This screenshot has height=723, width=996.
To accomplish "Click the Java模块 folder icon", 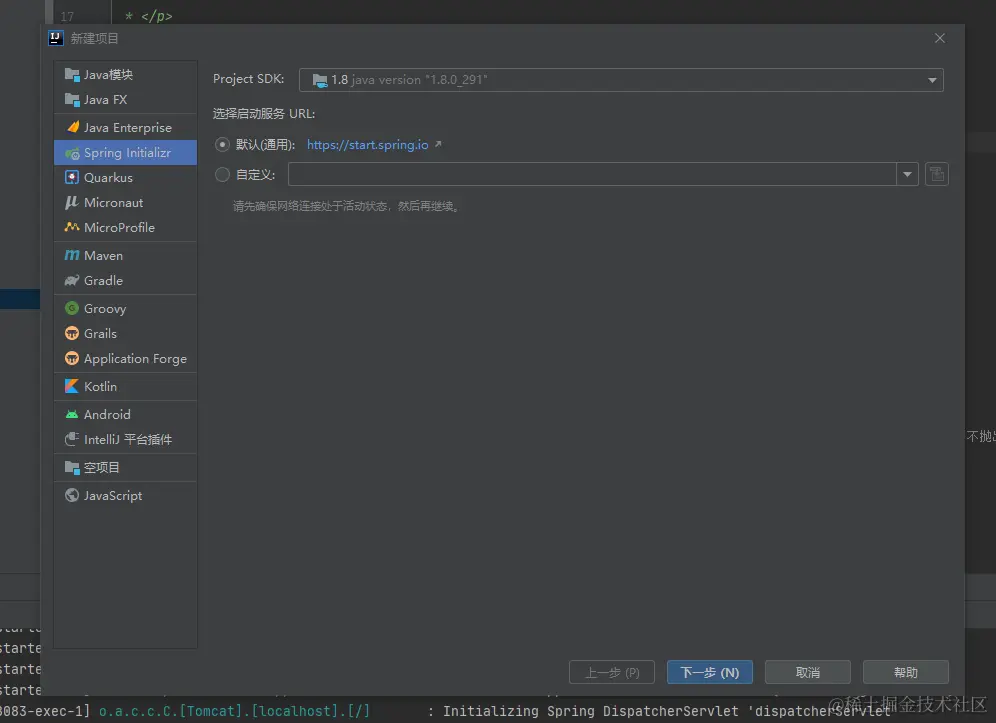I will 72,75.
